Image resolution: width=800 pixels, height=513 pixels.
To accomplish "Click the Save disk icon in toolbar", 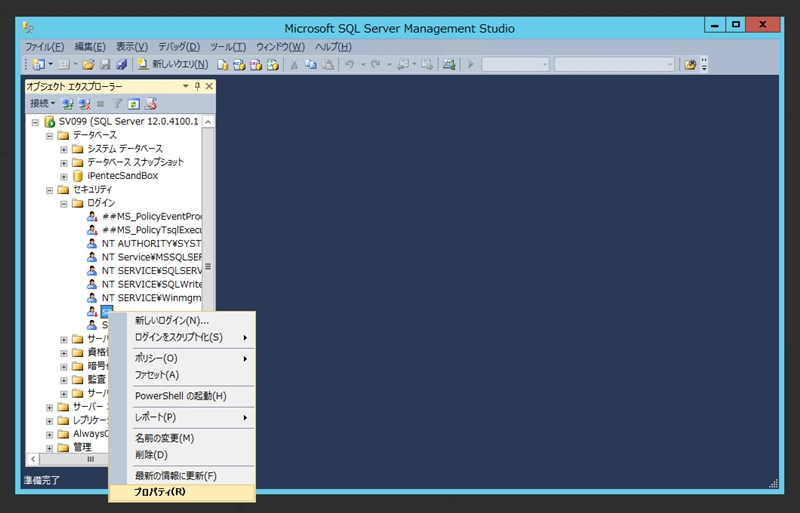I will pyautogui.click(x=105, y=64).
